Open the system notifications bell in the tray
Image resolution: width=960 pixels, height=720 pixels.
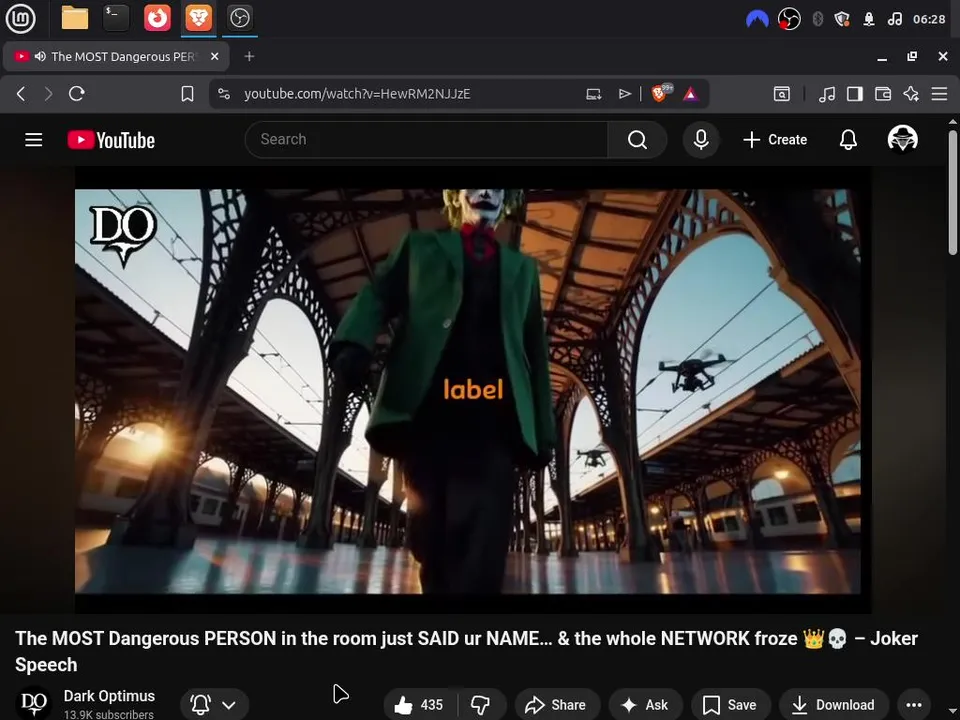(868, 19)
